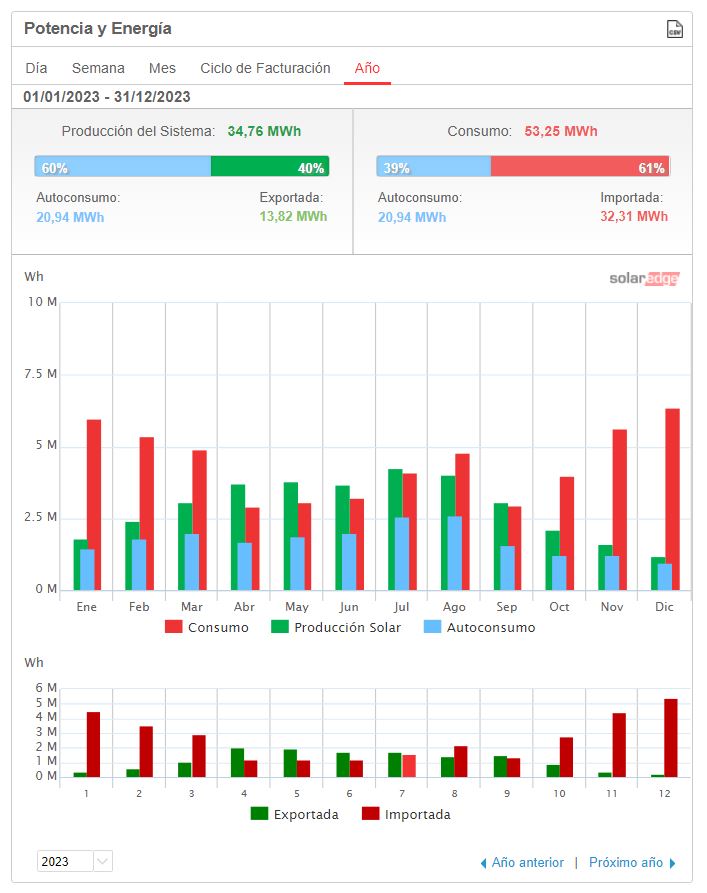Image resolution: width=707 pixels, height=893 pixels.
Task: Go to Próximo año link
Action: (x=626, y=863)
